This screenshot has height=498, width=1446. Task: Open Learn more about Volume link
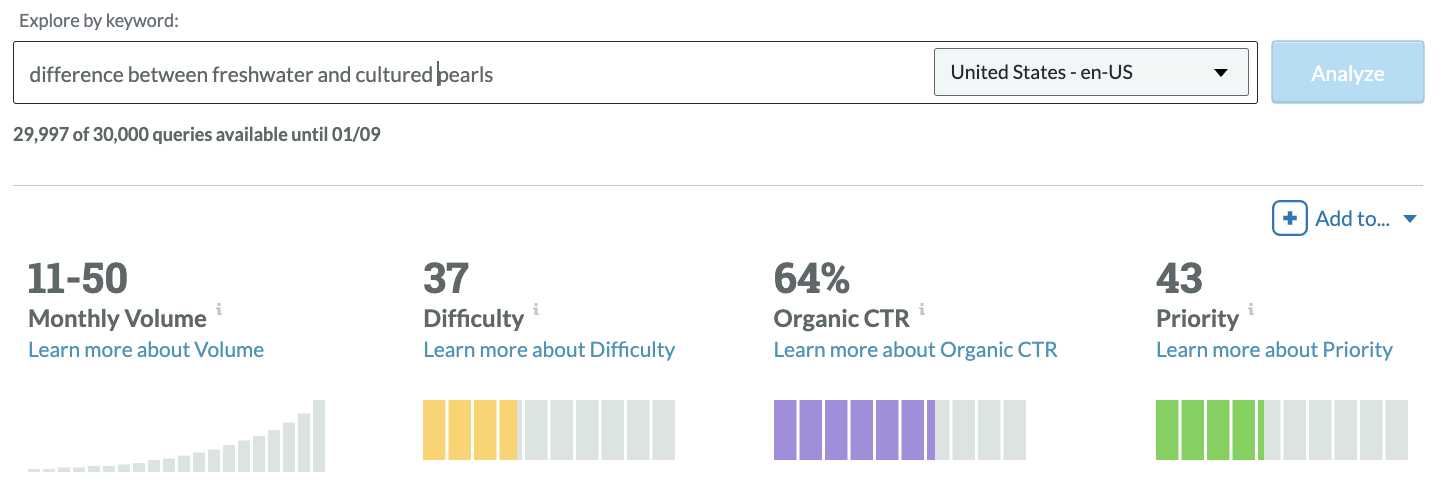click(146, 350)
